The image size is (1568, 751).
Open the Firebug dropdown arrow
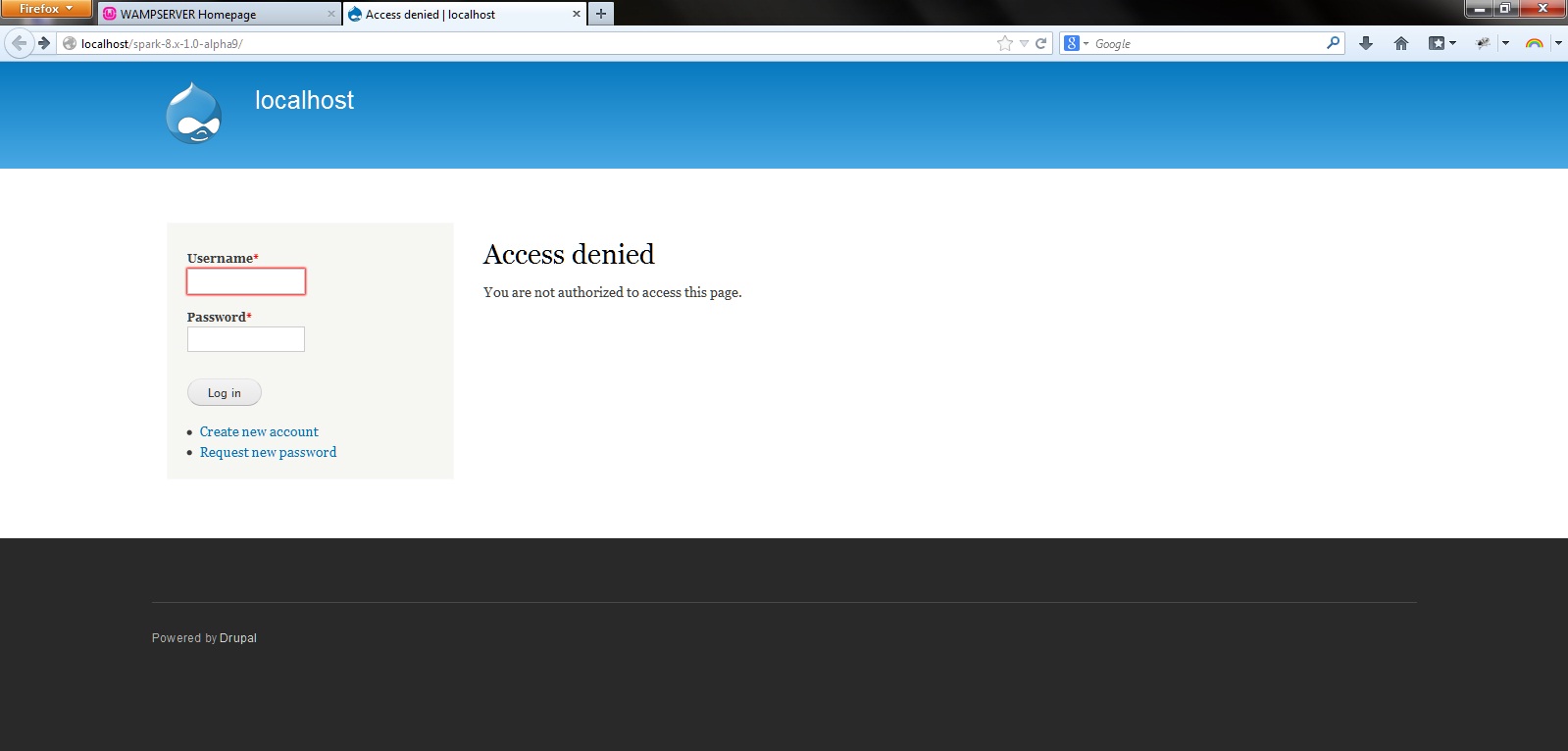1505,43
